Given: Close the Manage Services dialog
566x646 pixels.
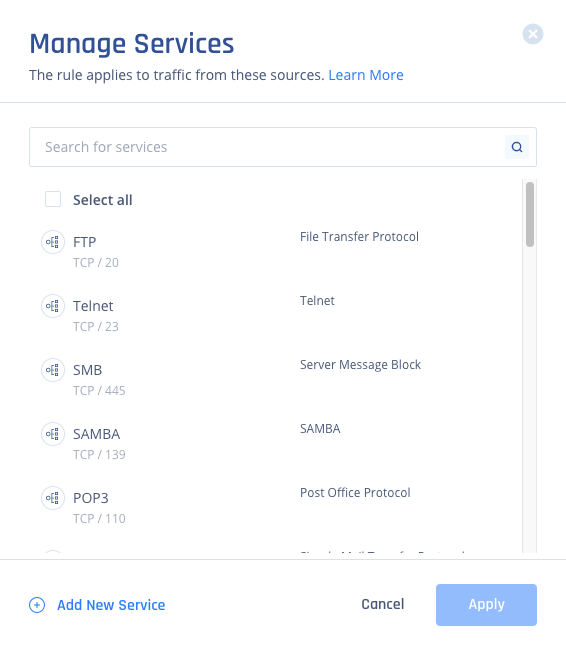Looking at the screenshot, I should 533,34.
